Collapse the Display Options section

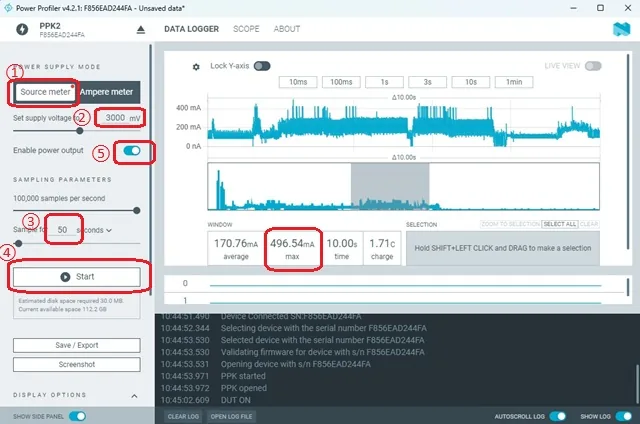(134, 396)
